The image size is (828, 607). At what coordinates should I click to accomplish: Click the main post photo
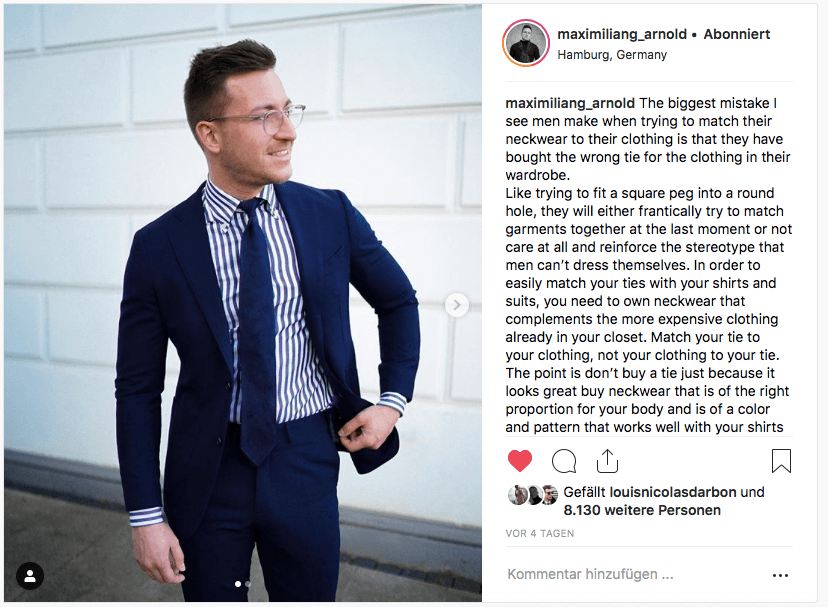[243, 303]
